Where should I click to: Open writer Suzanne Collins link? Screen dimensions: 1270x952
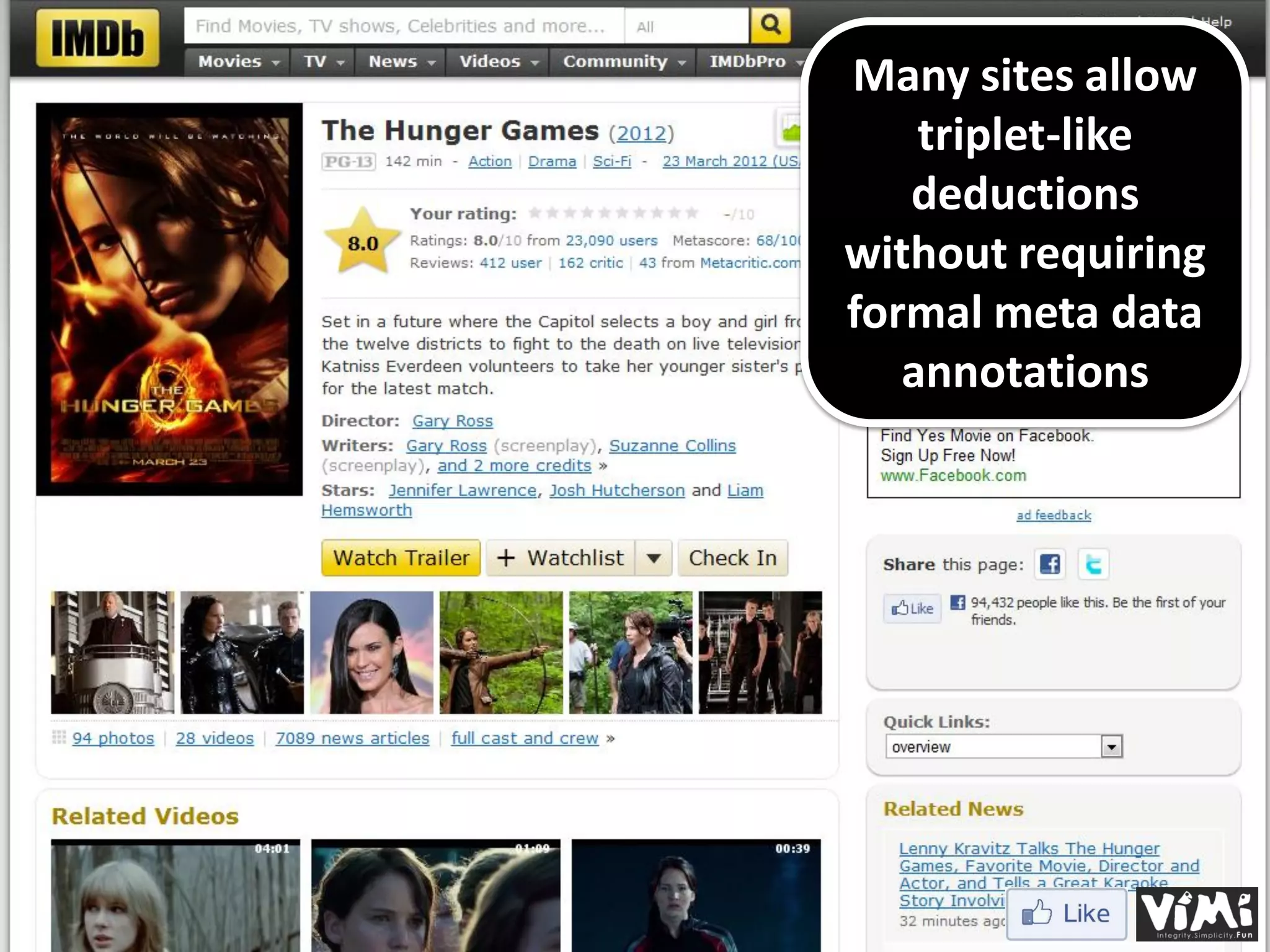pyautogui.click(x=672, y=446)
